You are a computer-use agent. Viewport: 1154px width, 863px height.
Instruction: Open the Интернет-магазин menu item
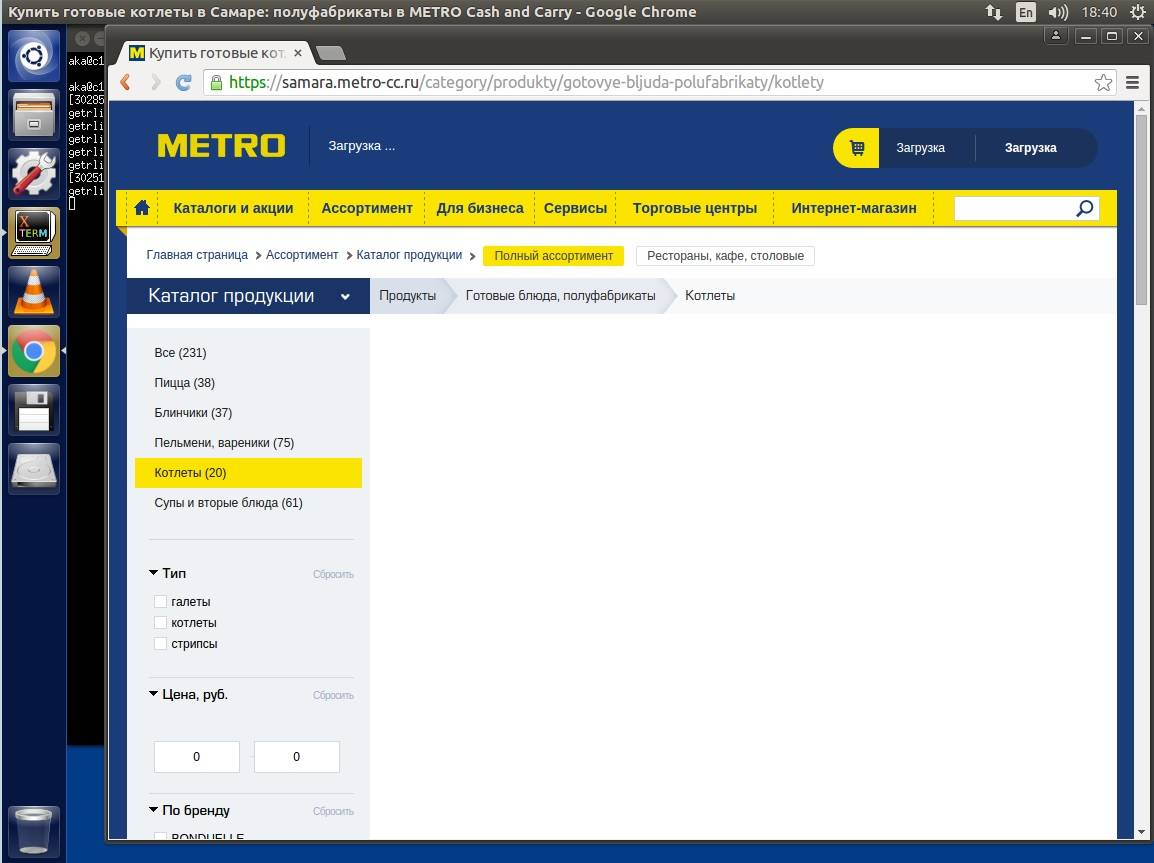pos(853,208)
